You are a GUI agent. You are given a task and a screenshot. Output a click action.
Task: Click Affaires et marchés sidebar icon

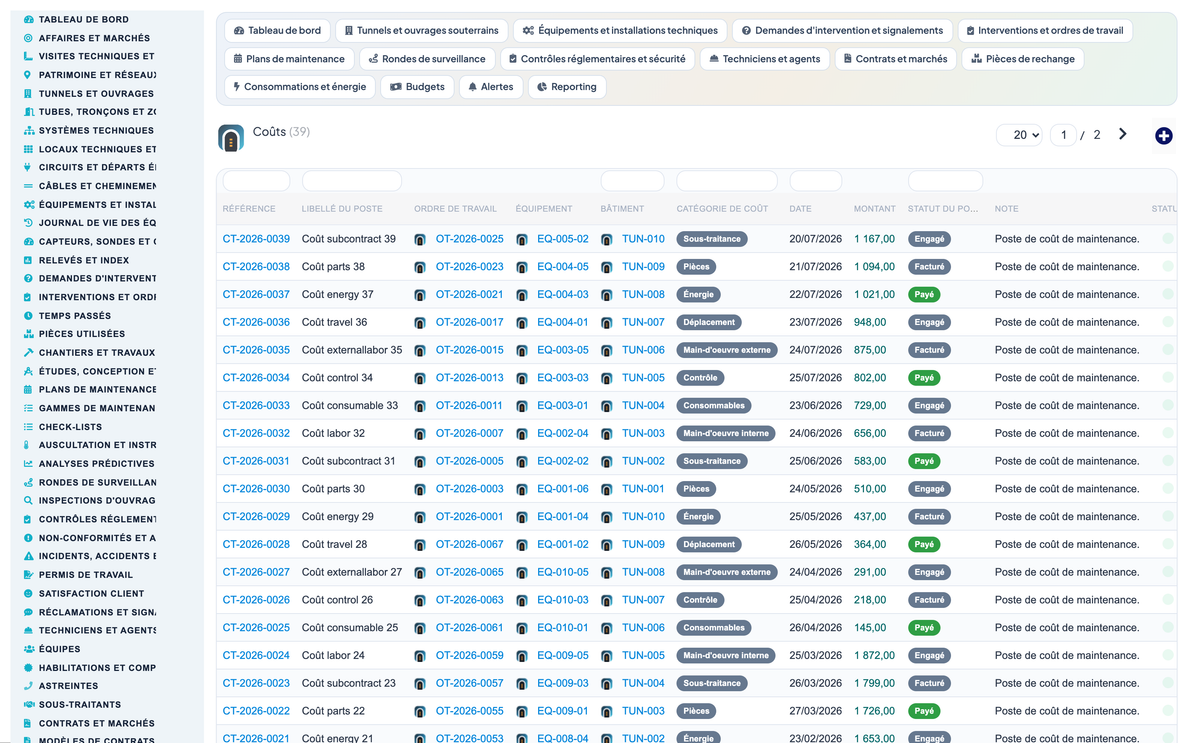28,38
